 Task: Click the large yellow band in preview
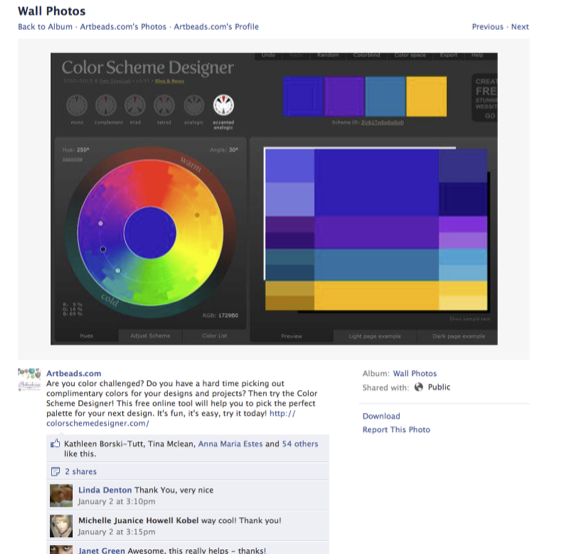377,295
